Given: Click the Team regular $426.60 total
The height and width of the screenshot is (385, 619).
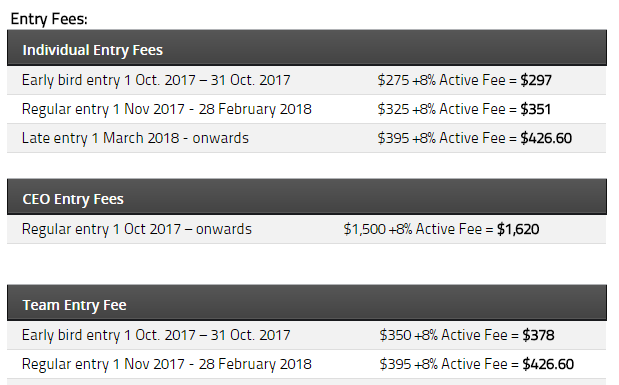Looking at the screenshot, I should click(548, 364).
